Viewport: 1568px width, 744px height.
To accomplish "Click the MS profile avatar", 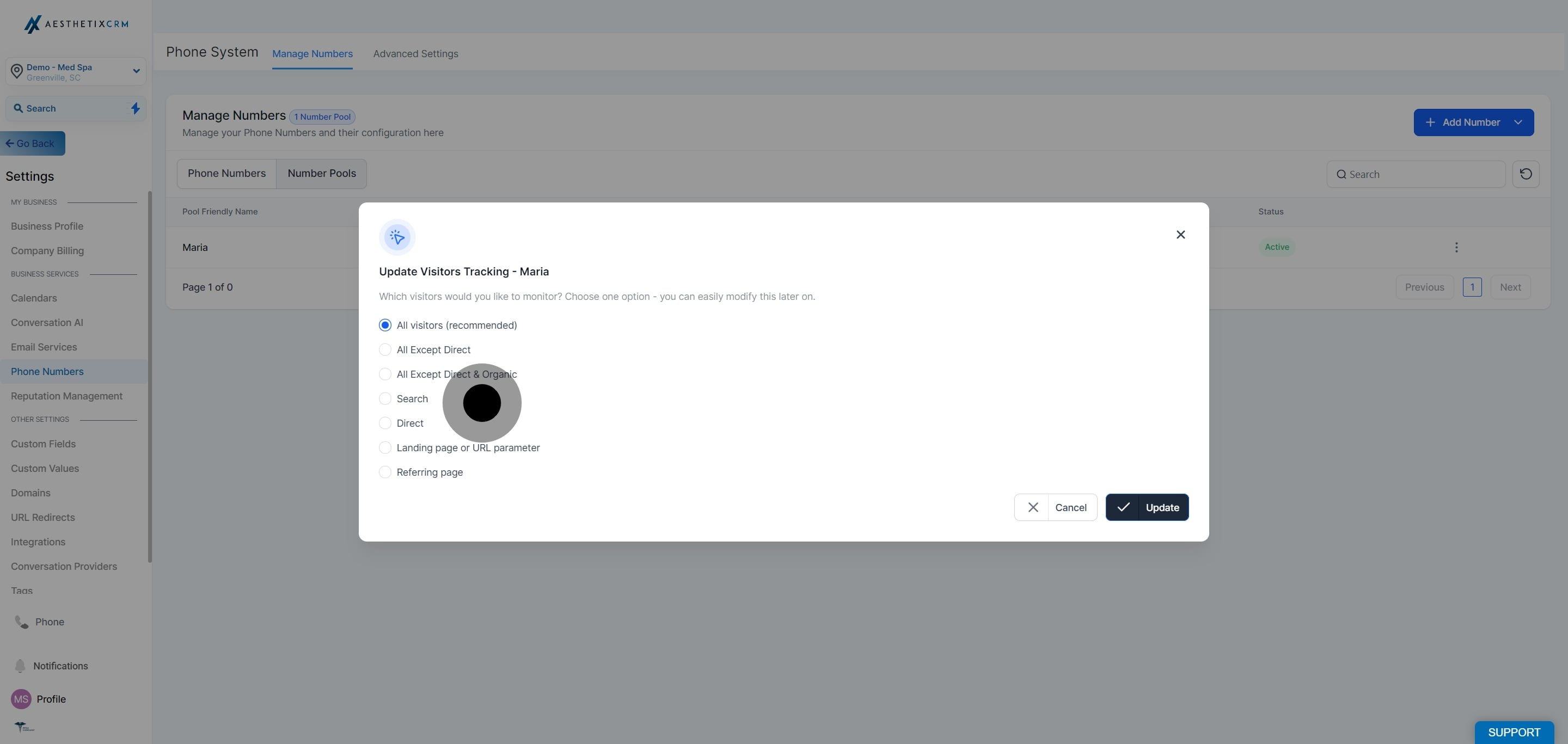I will coord(21,699).
